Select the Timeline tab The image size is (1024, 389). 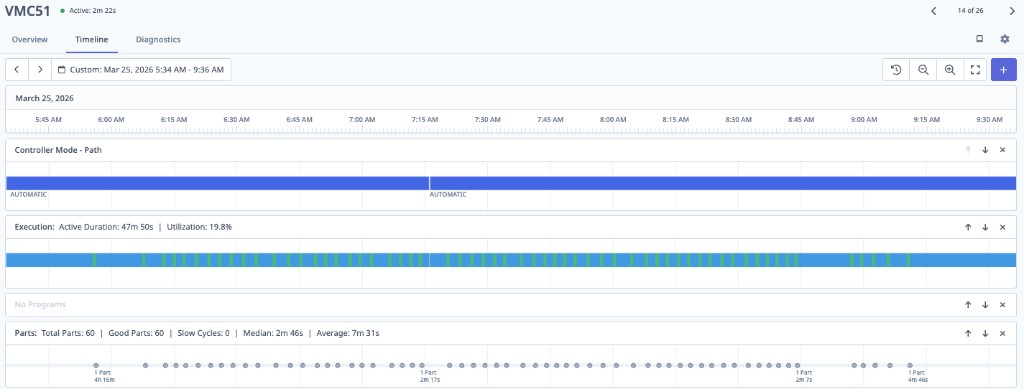tap(91, 40)
